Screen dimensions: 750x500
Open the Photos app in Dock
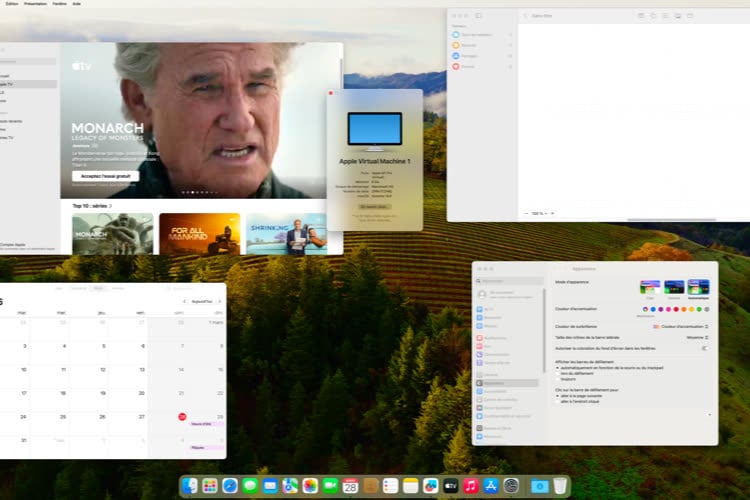(x=310, y=486)
